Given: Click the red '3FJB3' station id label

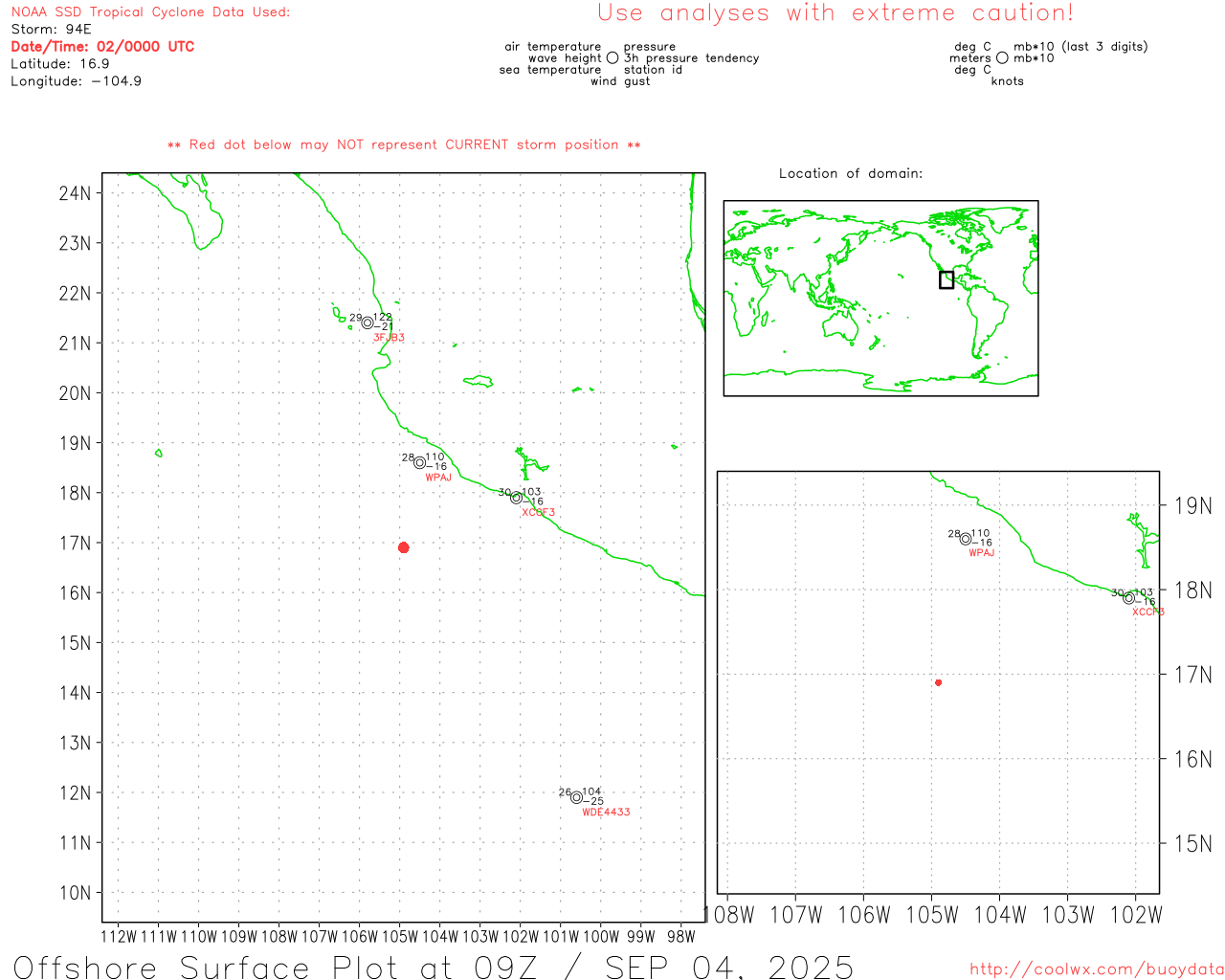Looking at the screenshot, I should tap(389, 338).
